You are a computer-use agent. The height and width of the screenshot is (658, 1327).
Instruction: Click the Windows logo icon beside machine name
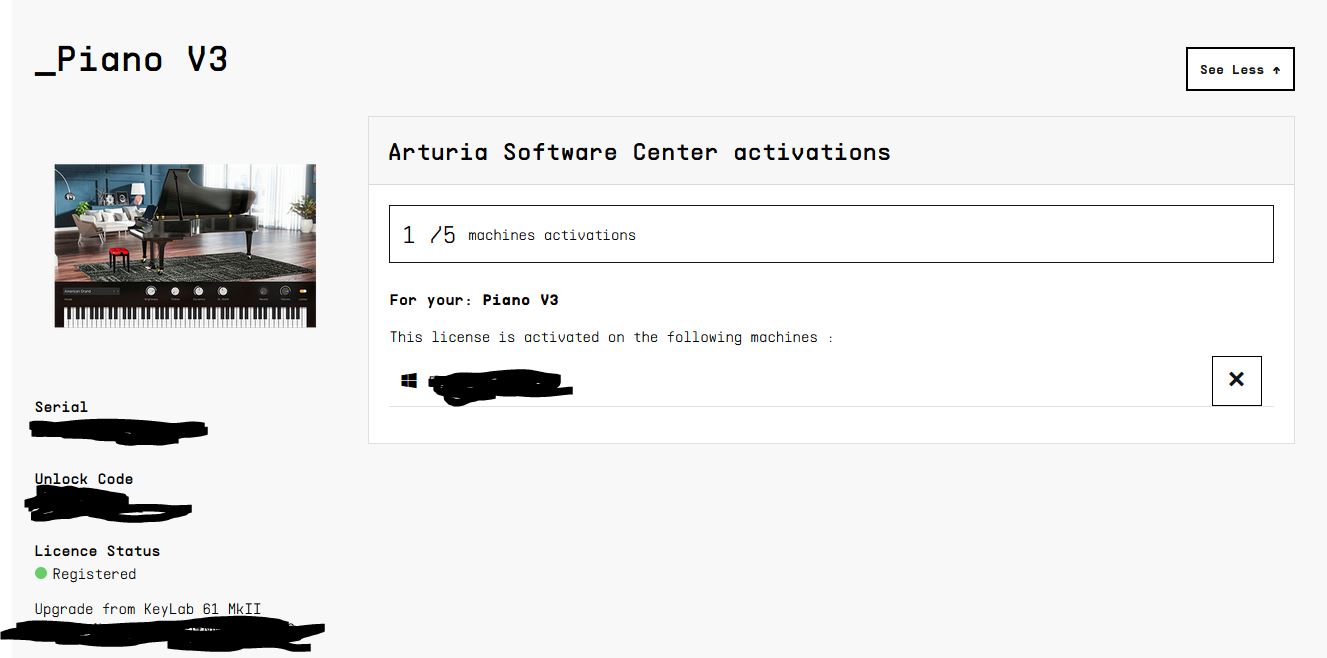(409, 380)
